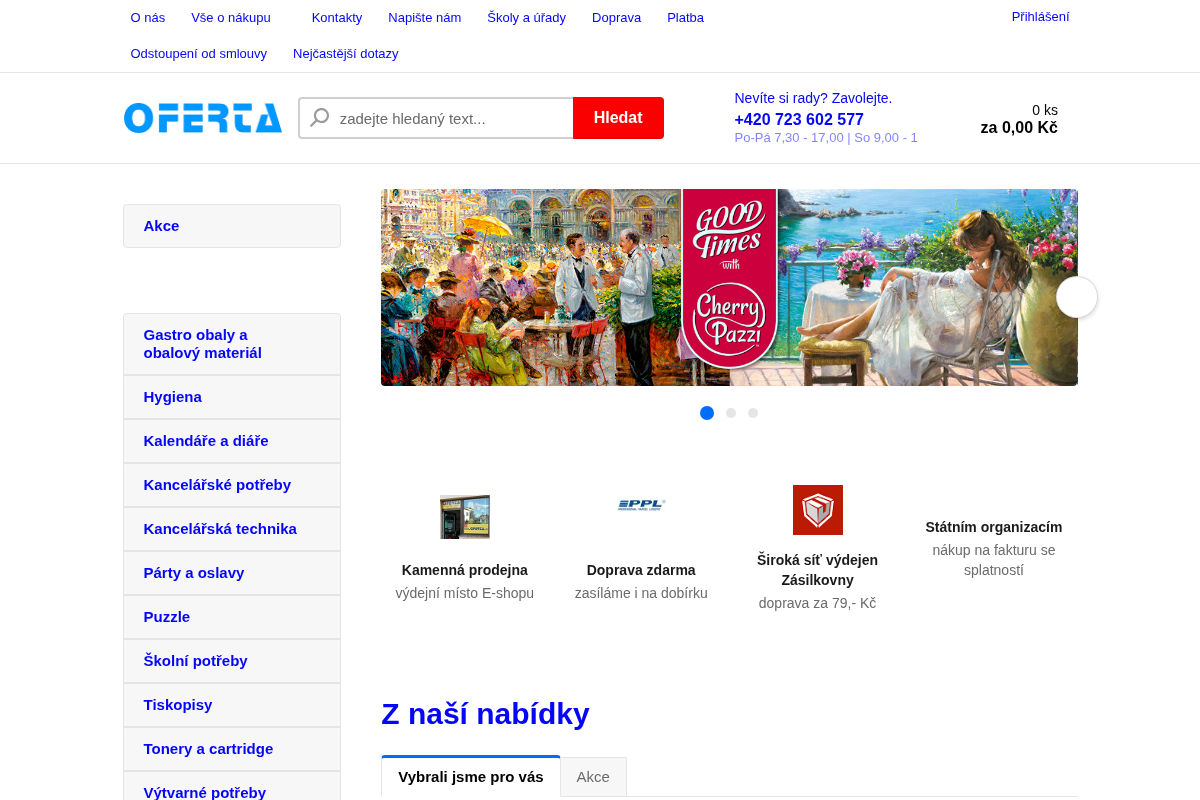Click the red Zásilkovna package icon
1200x800 pixels.
click(818, 510)
